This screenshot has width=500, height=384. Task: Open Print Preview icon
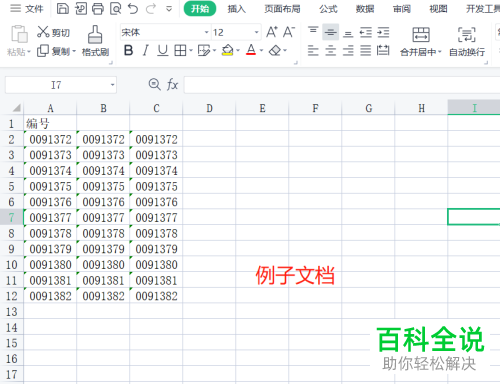[x=115, y=9]
